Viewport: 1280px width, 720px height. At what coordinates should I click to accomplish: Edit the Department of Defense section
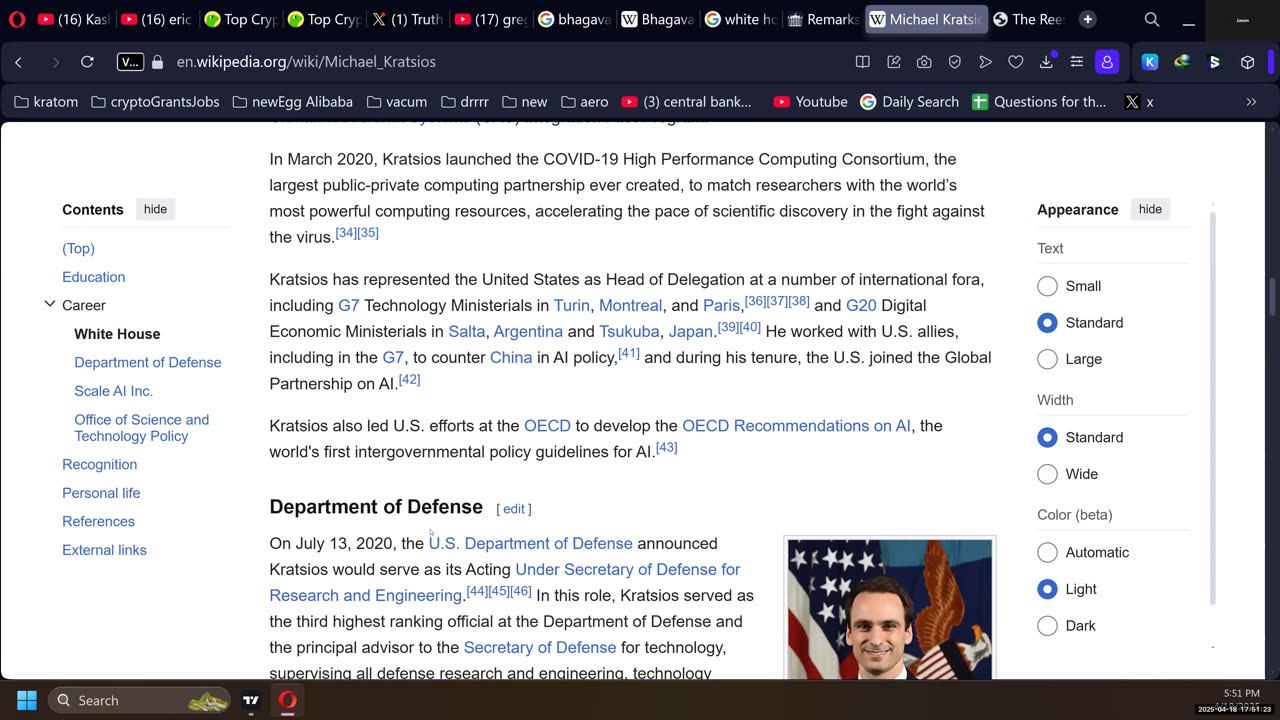pyautogui.click(x=514, y=509)
